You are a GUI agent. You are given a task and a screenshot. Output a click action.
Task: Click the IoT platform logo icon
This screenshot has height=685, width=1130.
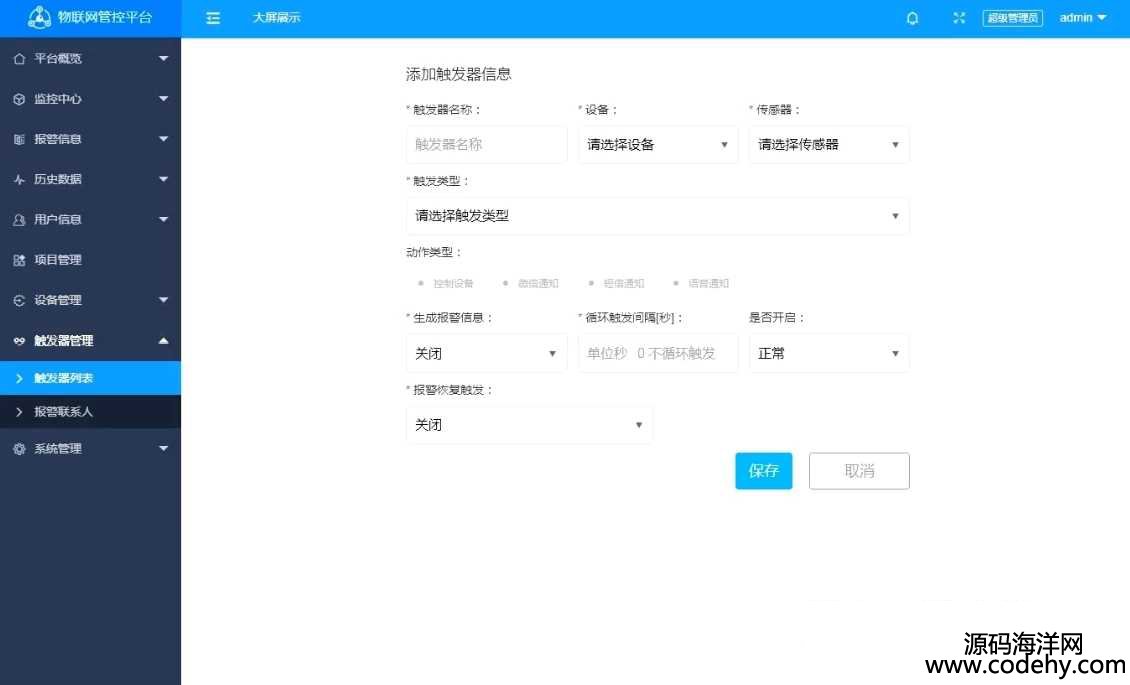[39, 17]
